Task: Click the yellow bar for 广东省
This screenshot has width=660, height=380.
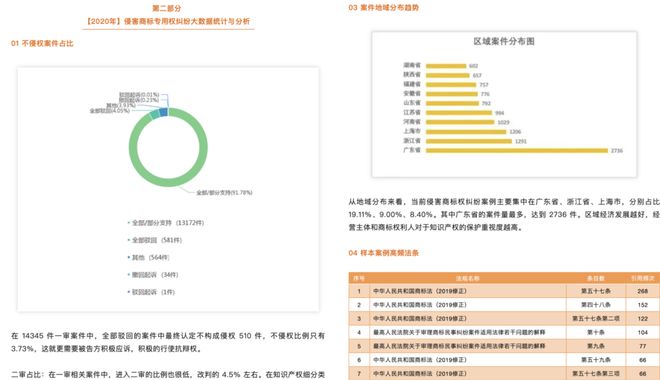Action: [517, 150]
